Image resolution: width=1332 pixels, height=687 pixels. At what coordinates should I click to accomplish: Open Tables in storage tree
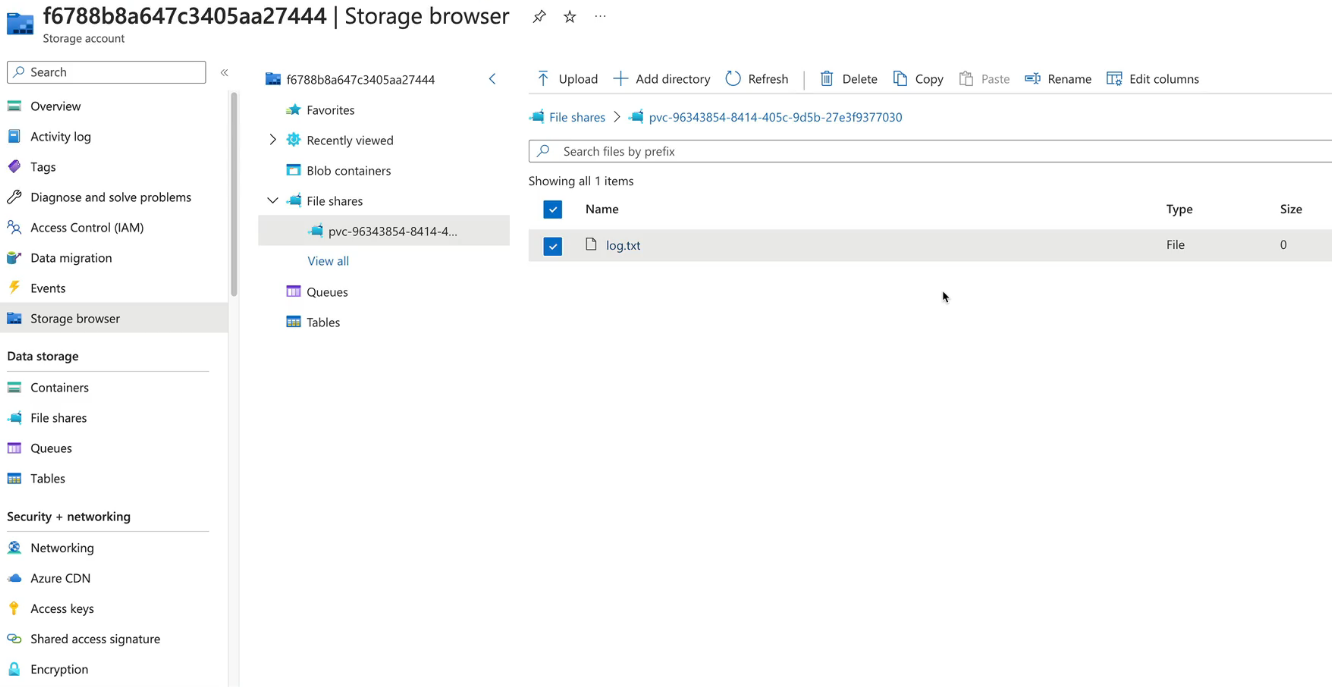pos(323,322)
